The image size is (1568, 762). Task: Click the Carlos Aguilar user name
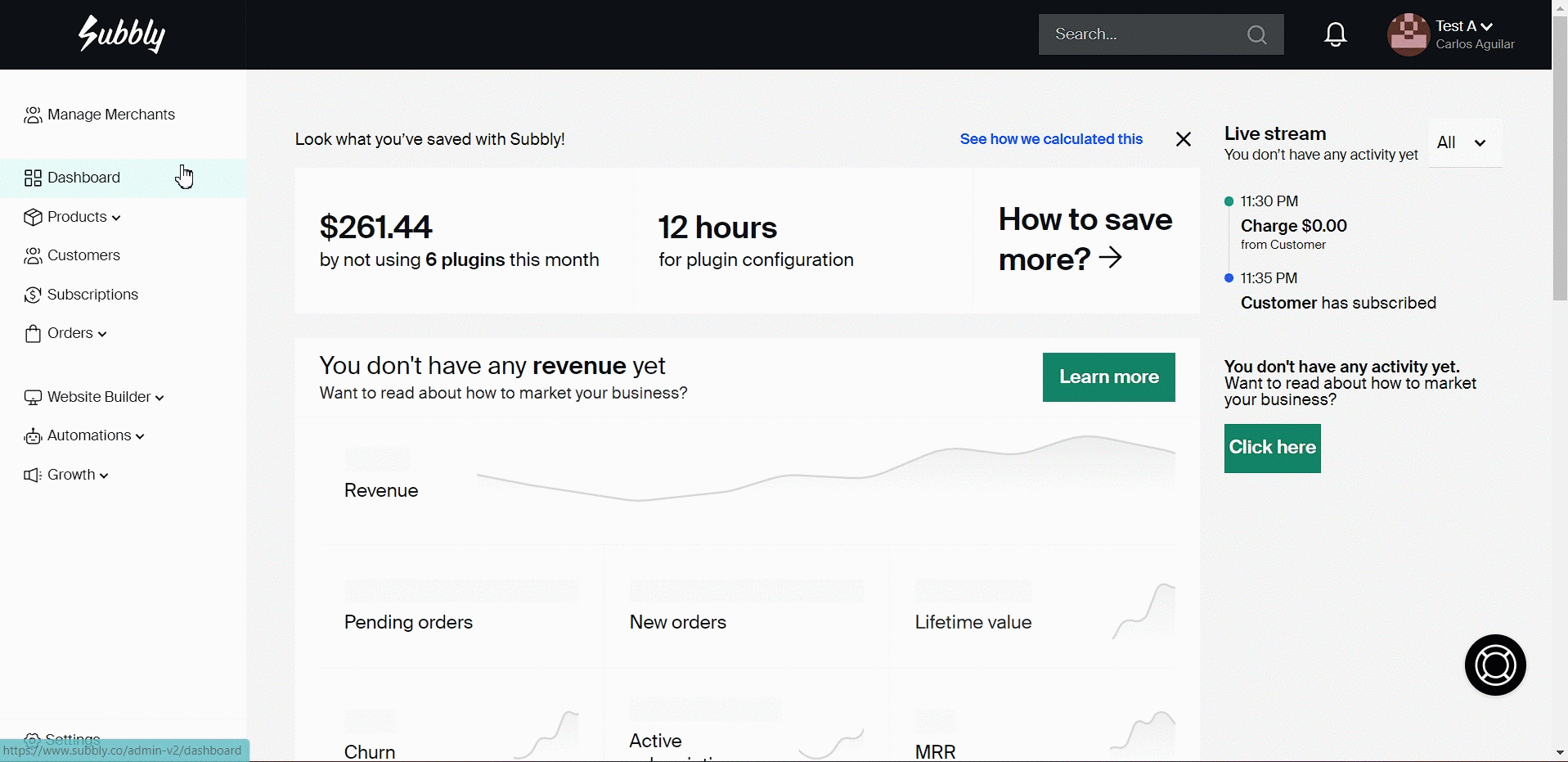(x=1476, y=44)
